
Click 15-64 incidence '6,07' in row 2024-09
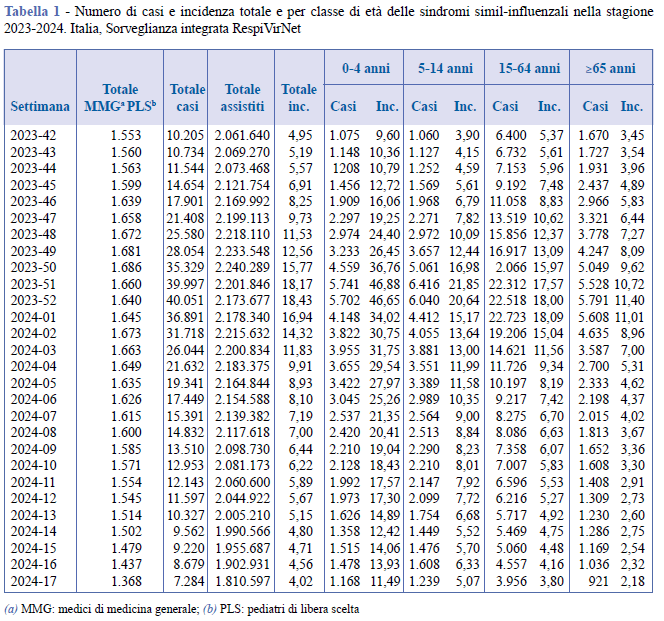tap(551, 449)
